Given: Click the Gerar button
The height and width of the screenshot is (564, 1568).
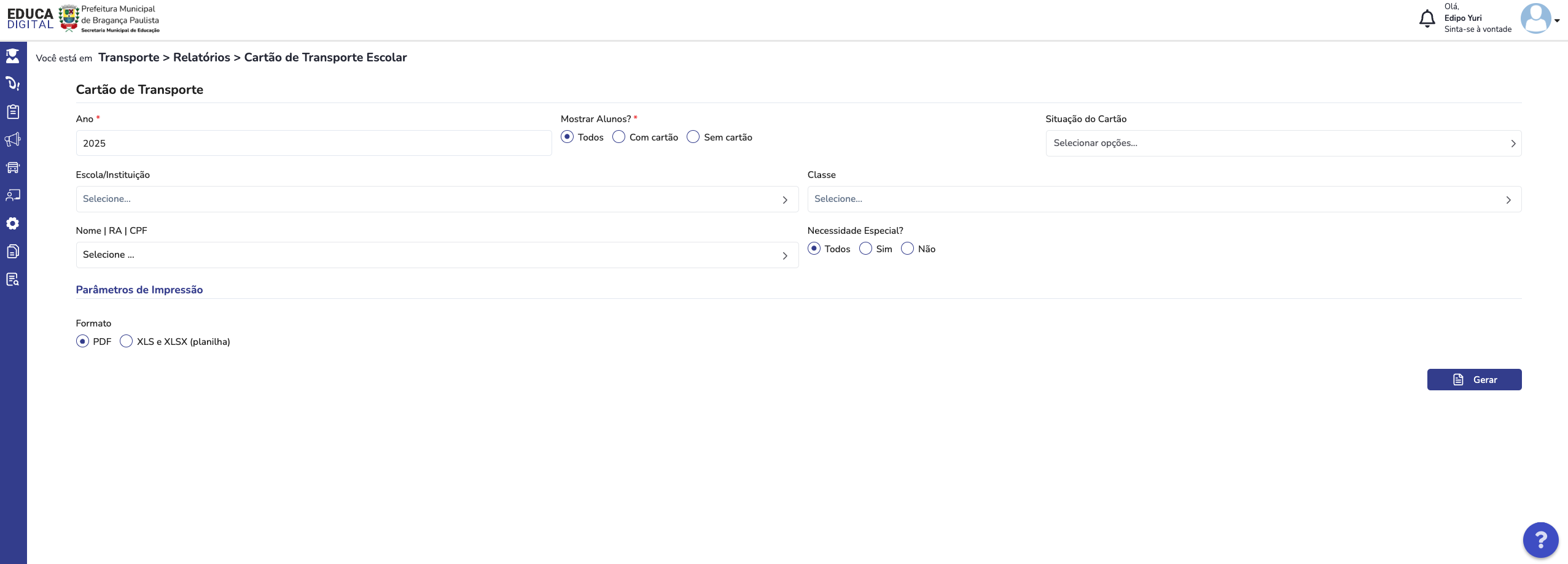Looking at the screenshot, I should (1474, 379).
